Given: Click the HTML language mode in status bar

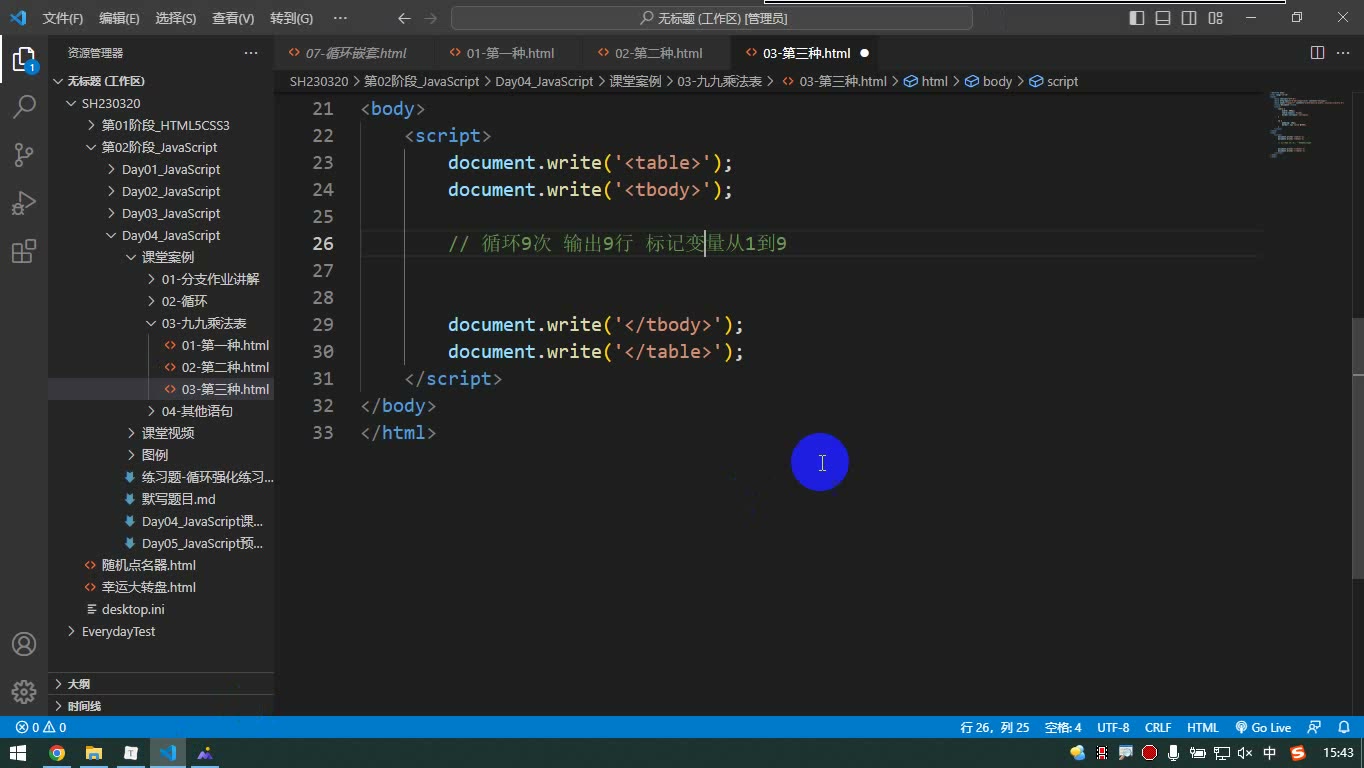Looking at the screenshot, I should coord(1202,728).
